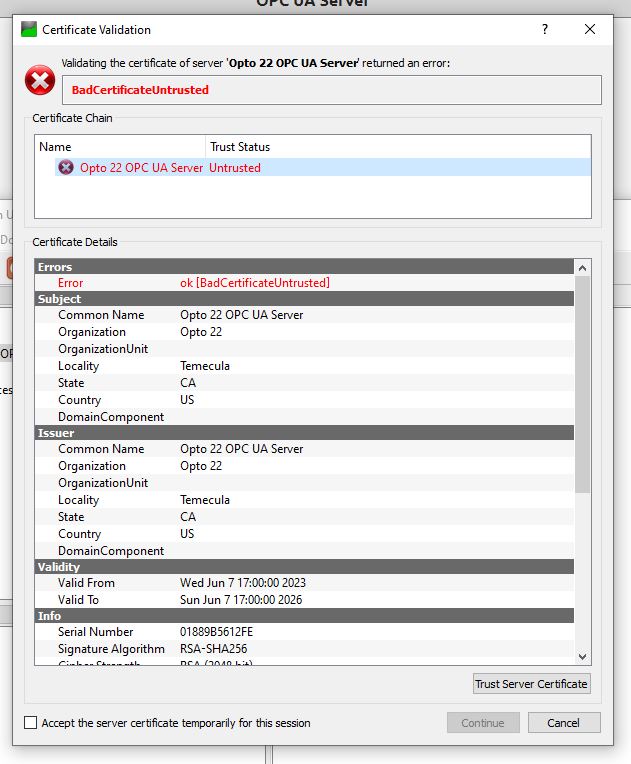Select Issuer Organization value Opto 22
631x764 pixels.
tap(201, 466)
